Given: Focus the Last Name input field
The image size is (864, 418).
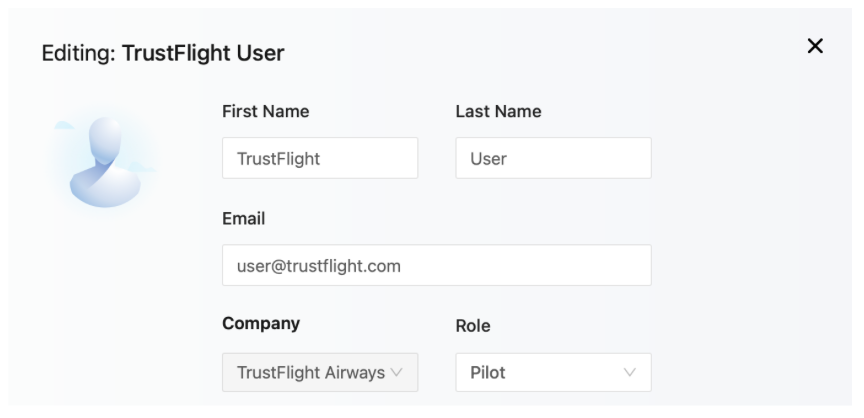Looking at the screenshot, I should point(553,158).
